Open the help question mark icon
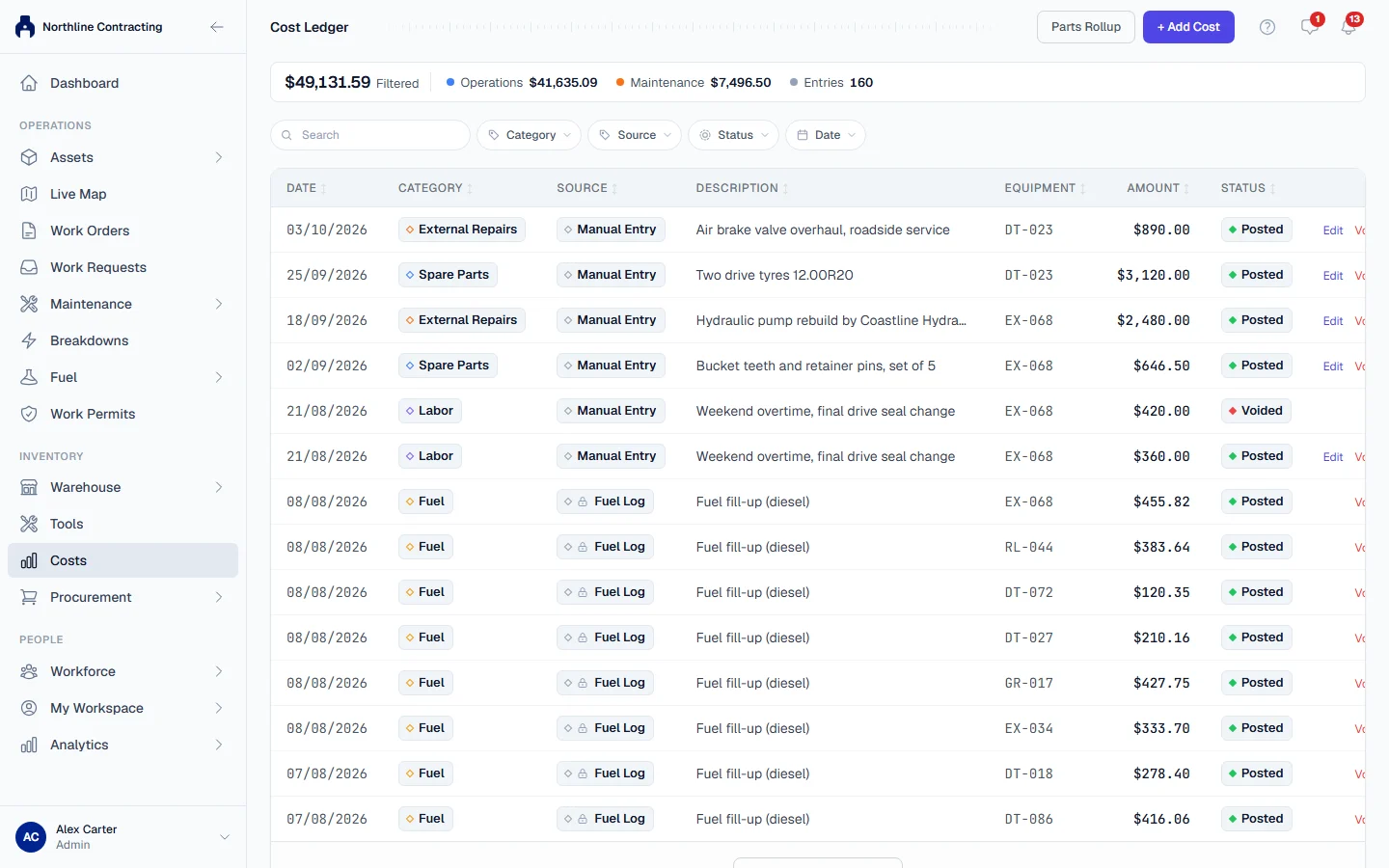Screen dimensions: 1389x868 [1267, 27]
